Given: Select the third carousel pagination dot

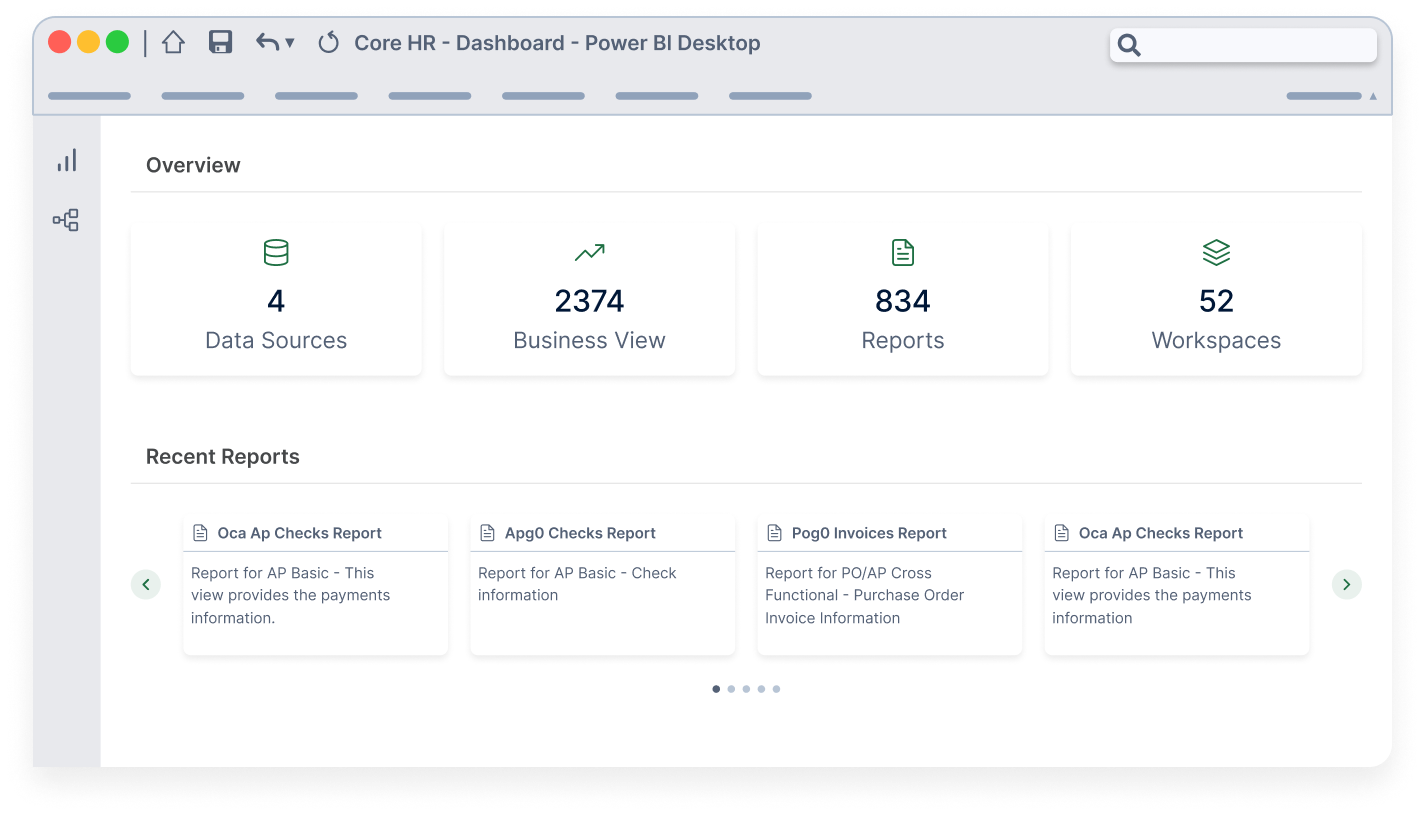Looking at the screenshot, I should [746, 689].
